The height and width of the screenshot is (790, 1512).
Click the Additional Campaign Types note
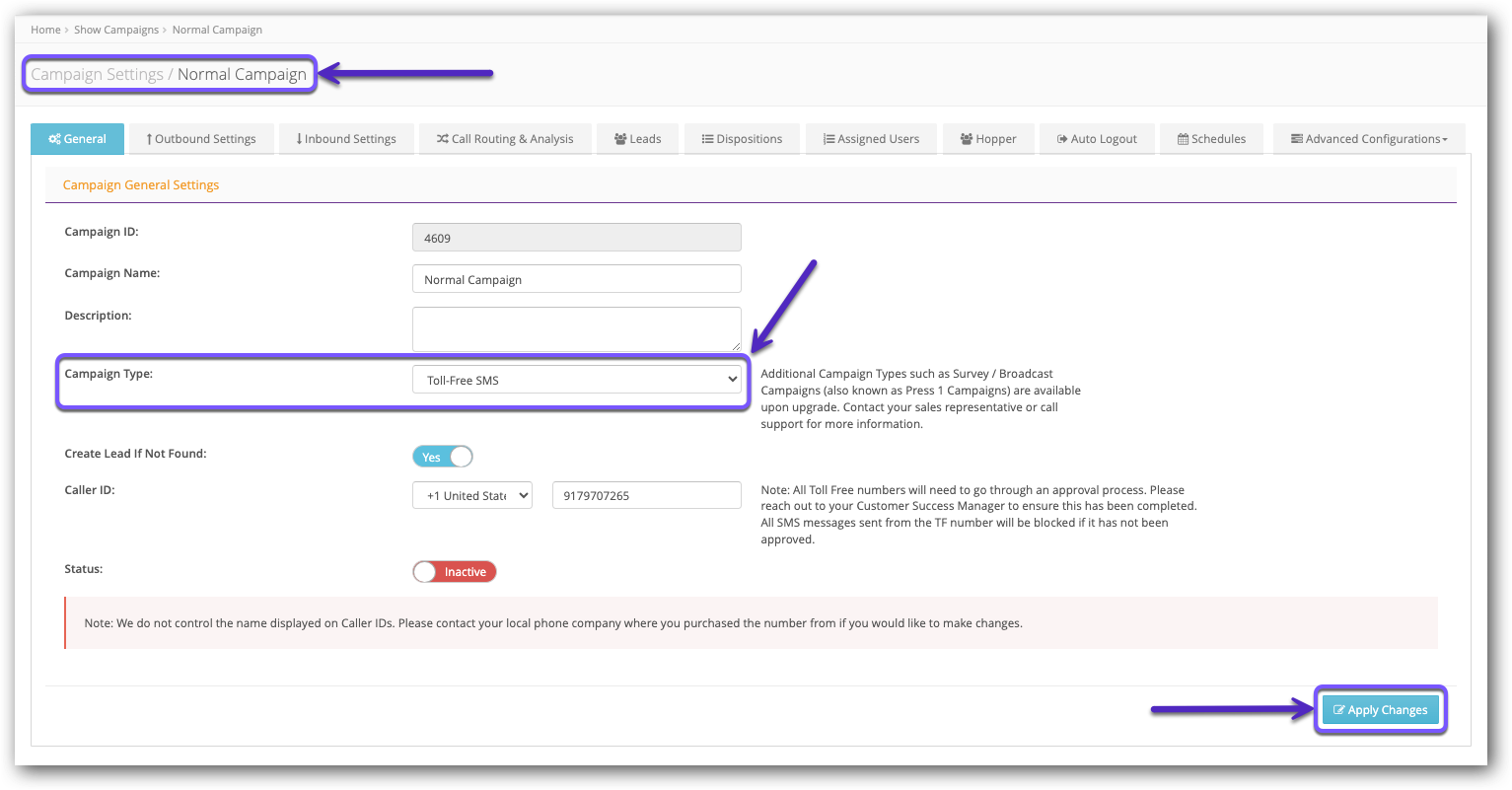[x=921, y=398]
